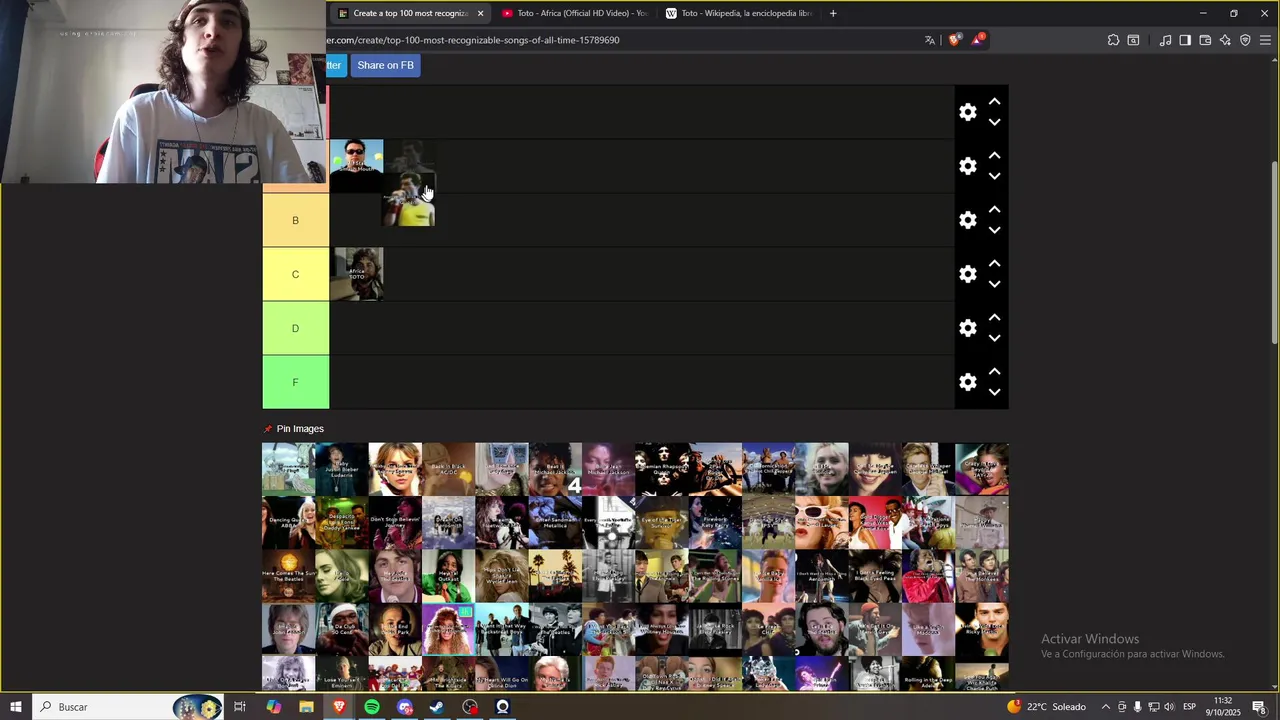
Task: Switch to the Toto - Wikipedia tab
Action: (739, 13)
